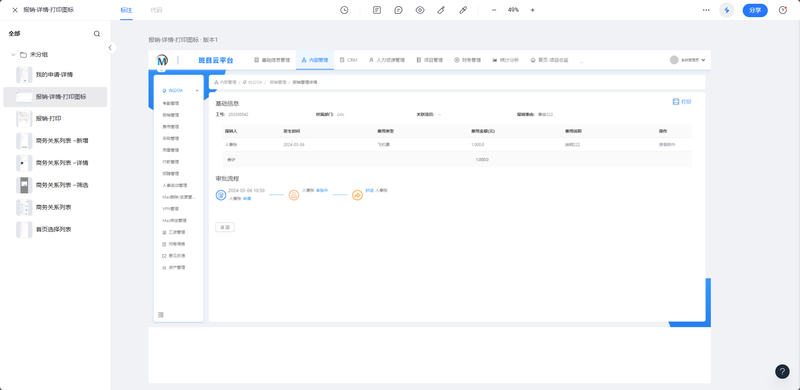Screen dimensions: 800x390
Task: Click the 打印 print icon button
Action: click(x=682, y=102)
